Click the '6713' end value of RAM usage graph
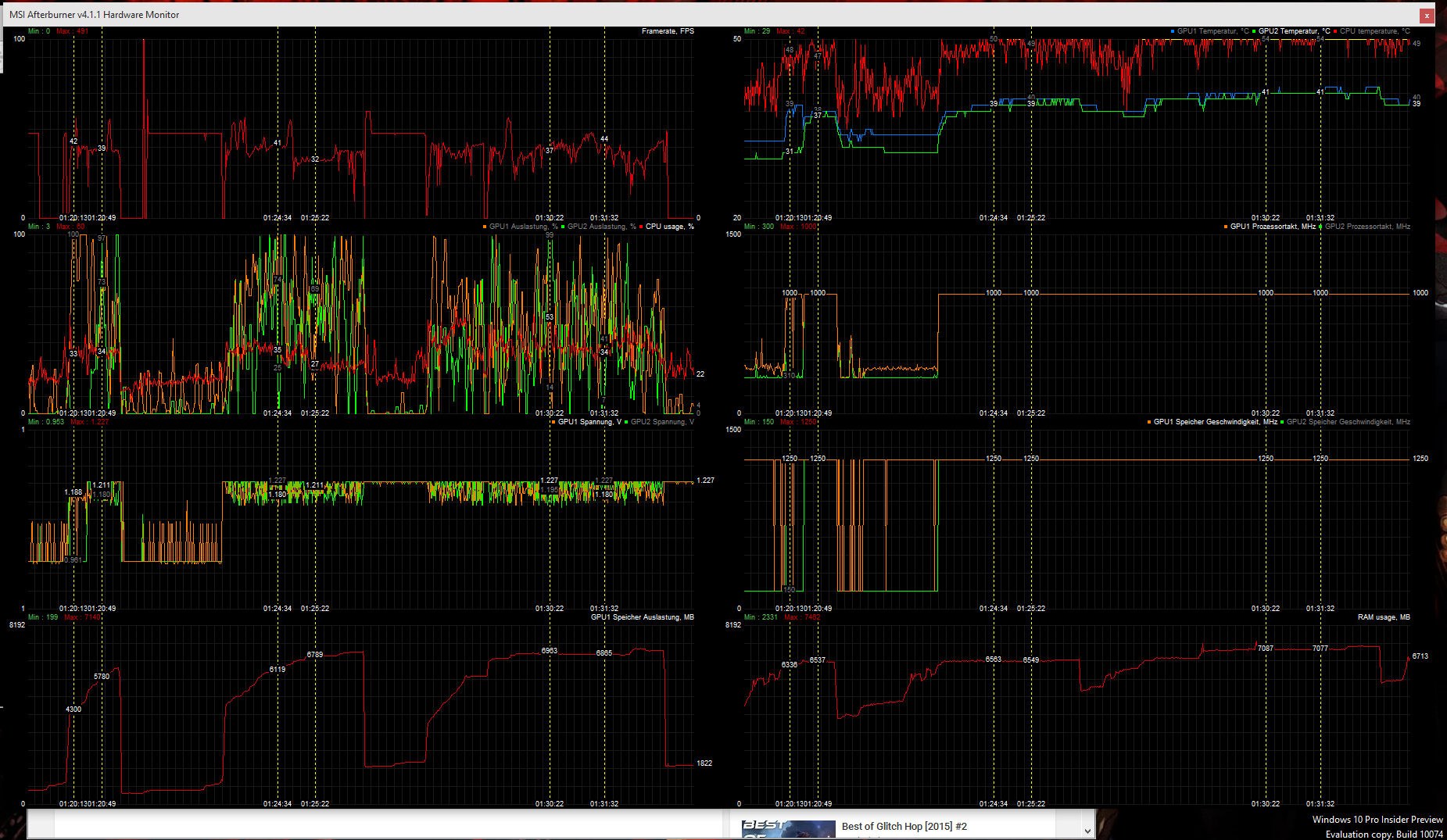Viewport: 1447px width, 840px height. coord(1420,656)
